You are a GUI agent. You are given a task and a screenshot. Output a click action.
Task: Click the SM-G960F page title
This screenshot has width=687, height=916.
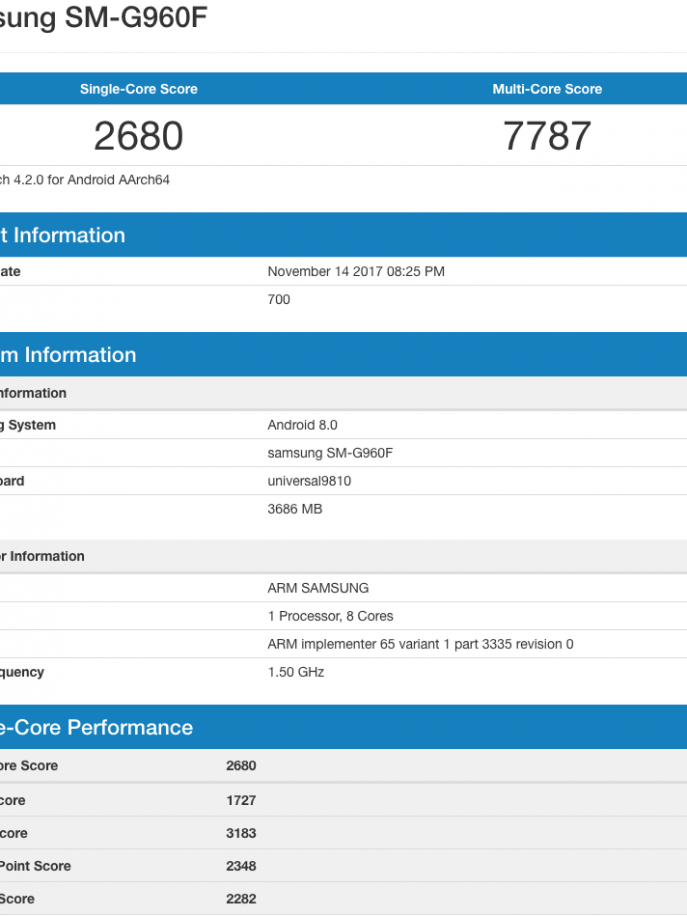104,18
